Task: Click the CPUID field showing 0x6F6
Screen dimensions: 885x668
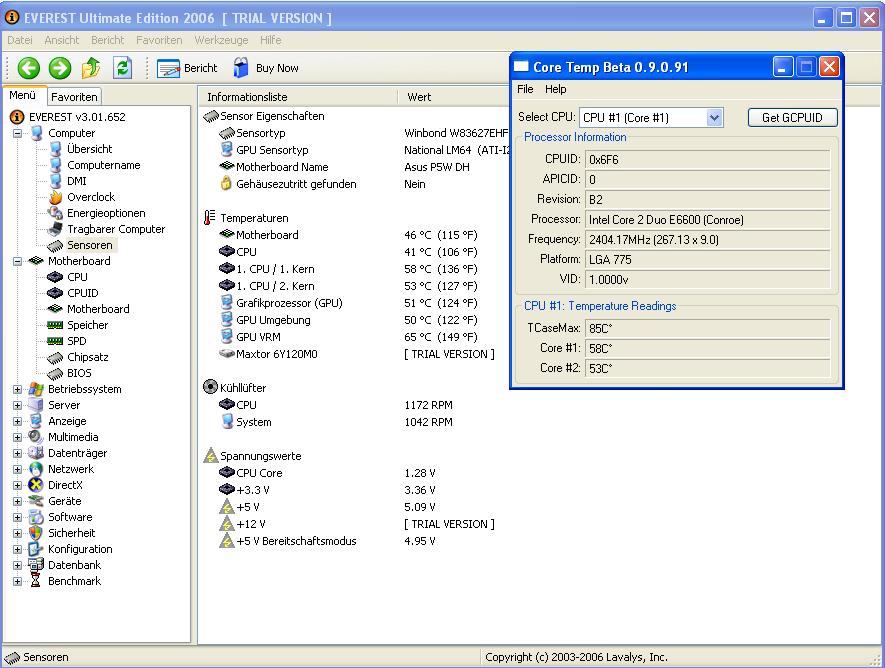Action: [x=708, y=160]
